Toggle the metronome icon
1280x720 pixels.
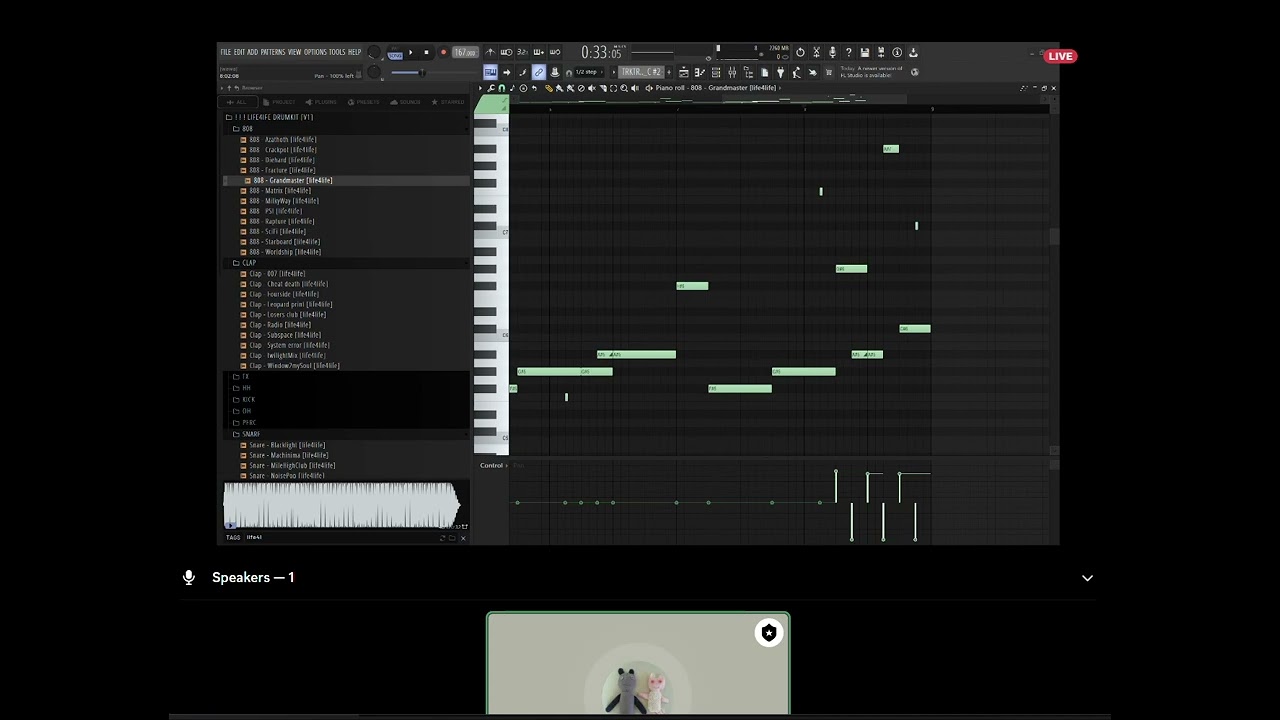(x=490, y=52)
